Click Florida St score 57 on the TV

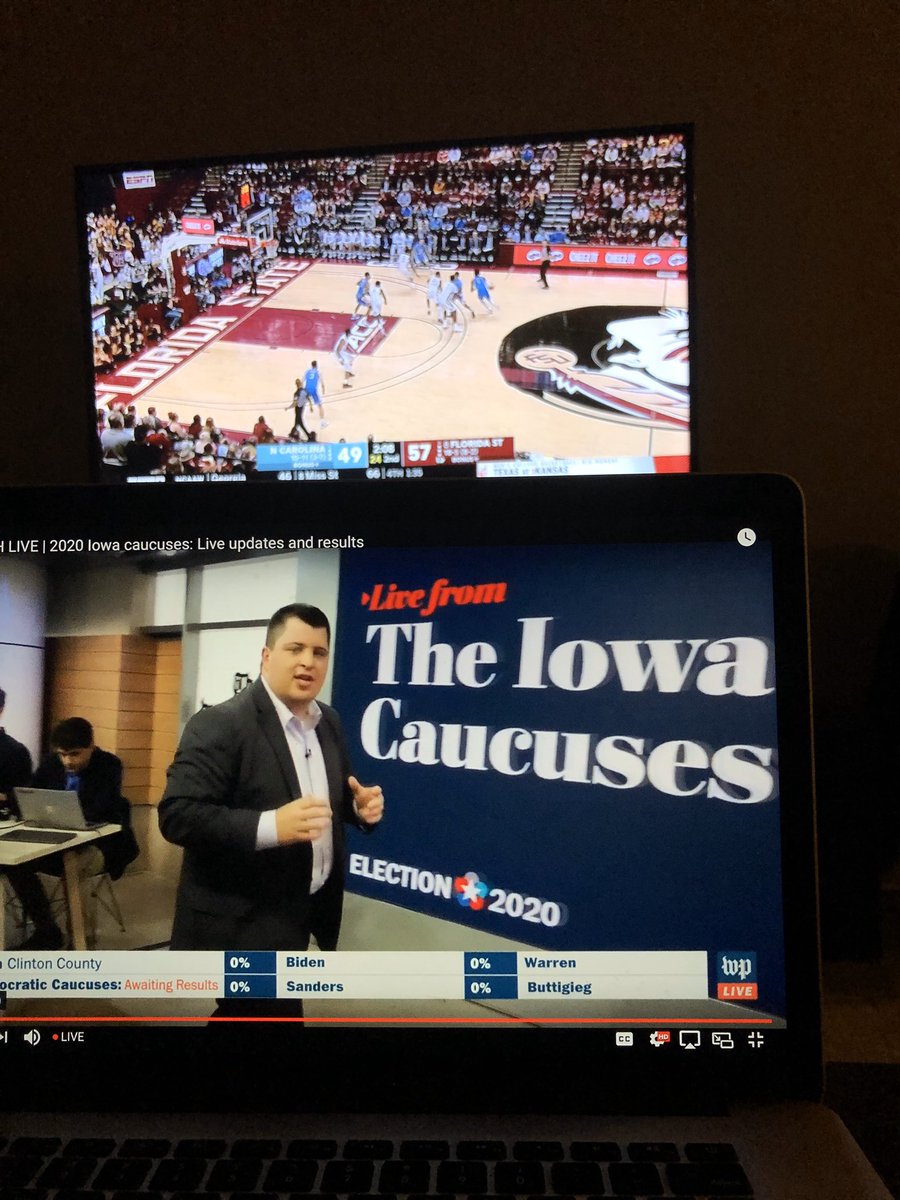420,452
